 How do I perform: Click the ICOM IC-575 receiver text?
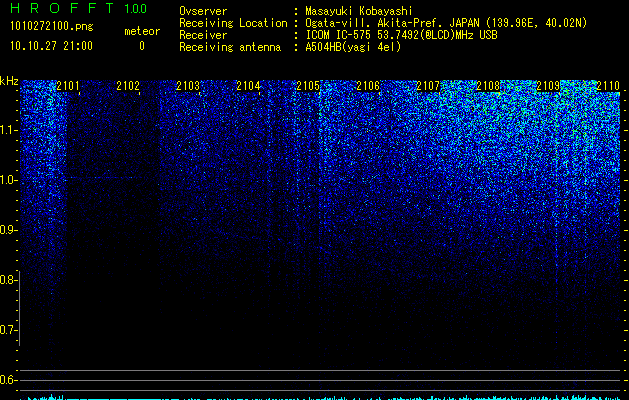(x=401, y=35)
